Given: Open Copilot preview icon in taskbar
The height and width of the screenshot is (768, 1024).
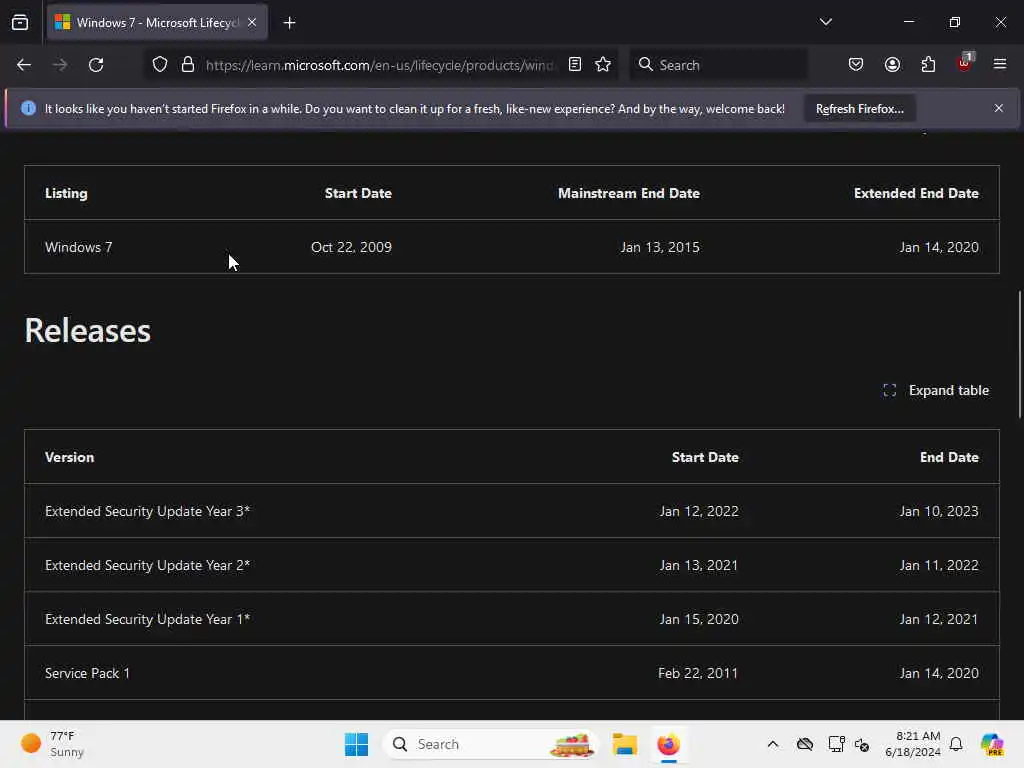Looking at the screenshot, I should [992, 744].
